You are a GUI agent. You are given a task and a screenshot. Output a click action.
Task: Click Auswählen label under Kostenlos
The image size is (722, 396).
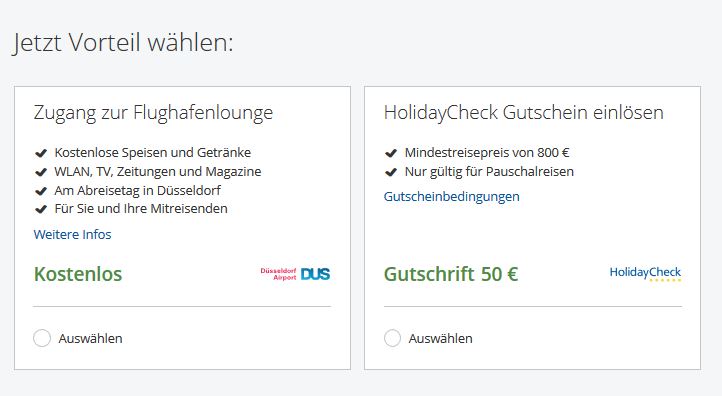(90, 338)
